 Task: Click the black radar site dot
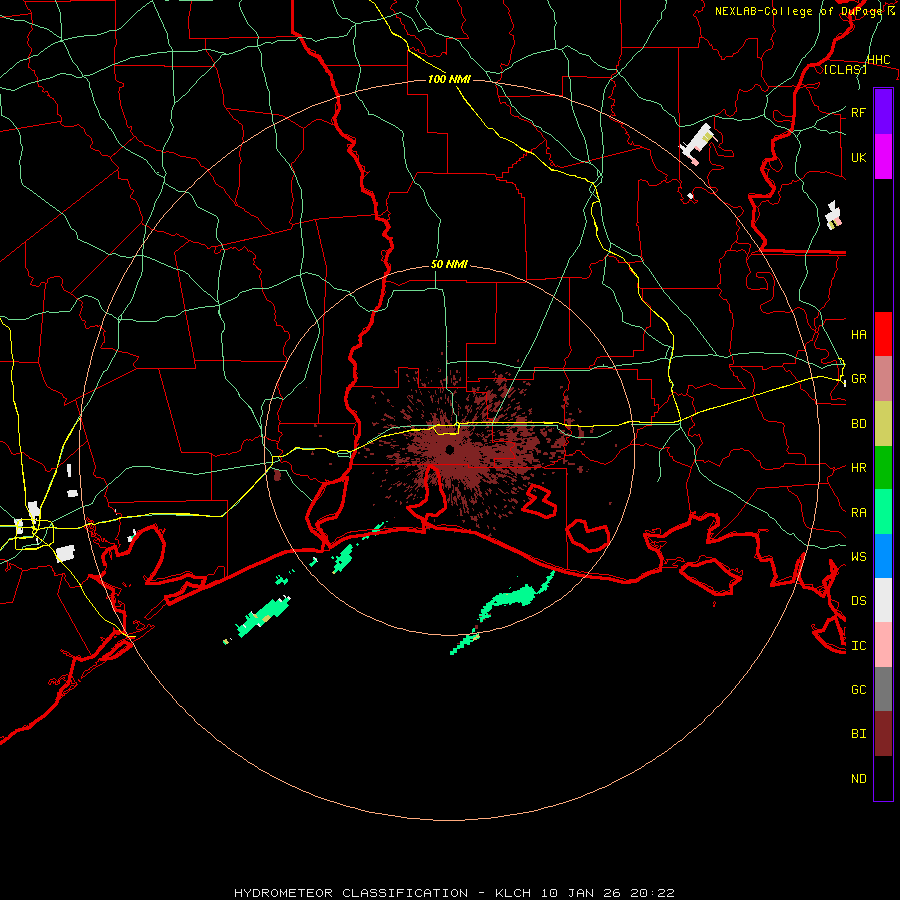[450, 449]
